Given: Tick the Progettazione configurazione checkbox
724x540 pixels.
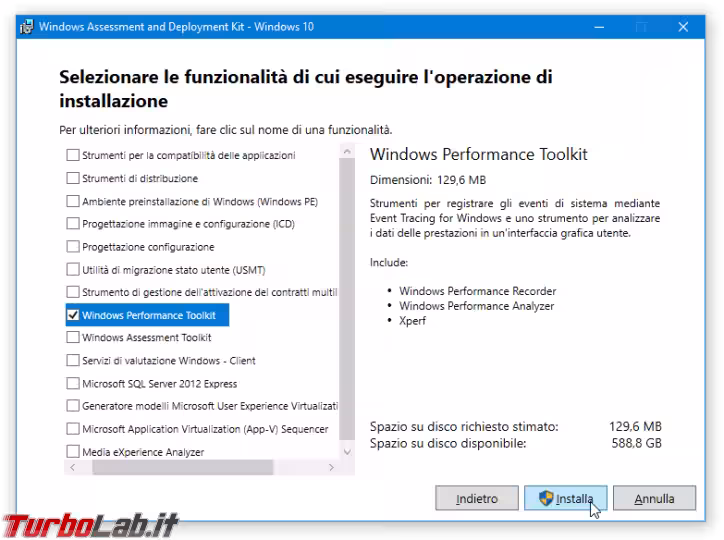Looking at the screenshot, I should pyautogui.click(x=72, y=246).
